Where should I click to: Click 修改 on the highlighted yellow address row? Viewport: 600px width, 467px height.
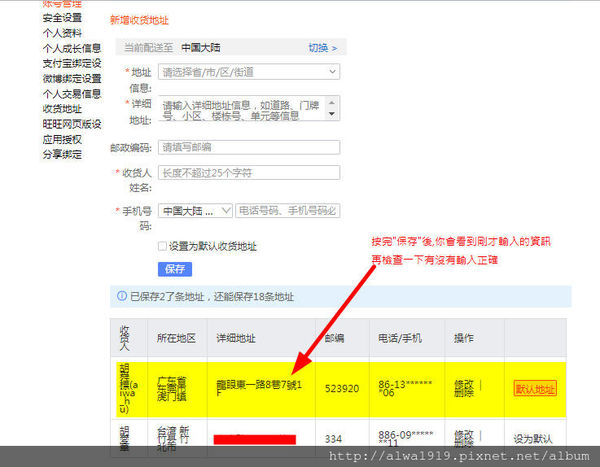click(466, 381)
